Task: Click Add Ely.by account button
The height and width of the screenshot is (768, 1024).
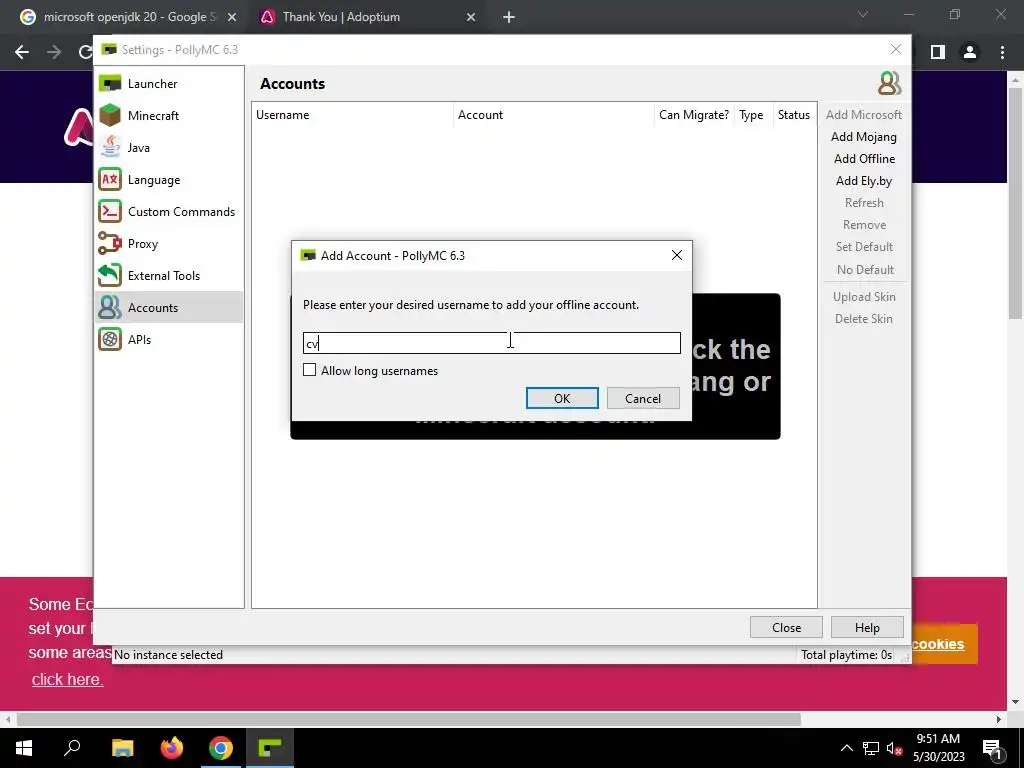Action: pyautogui.click(x=863, y=181)
